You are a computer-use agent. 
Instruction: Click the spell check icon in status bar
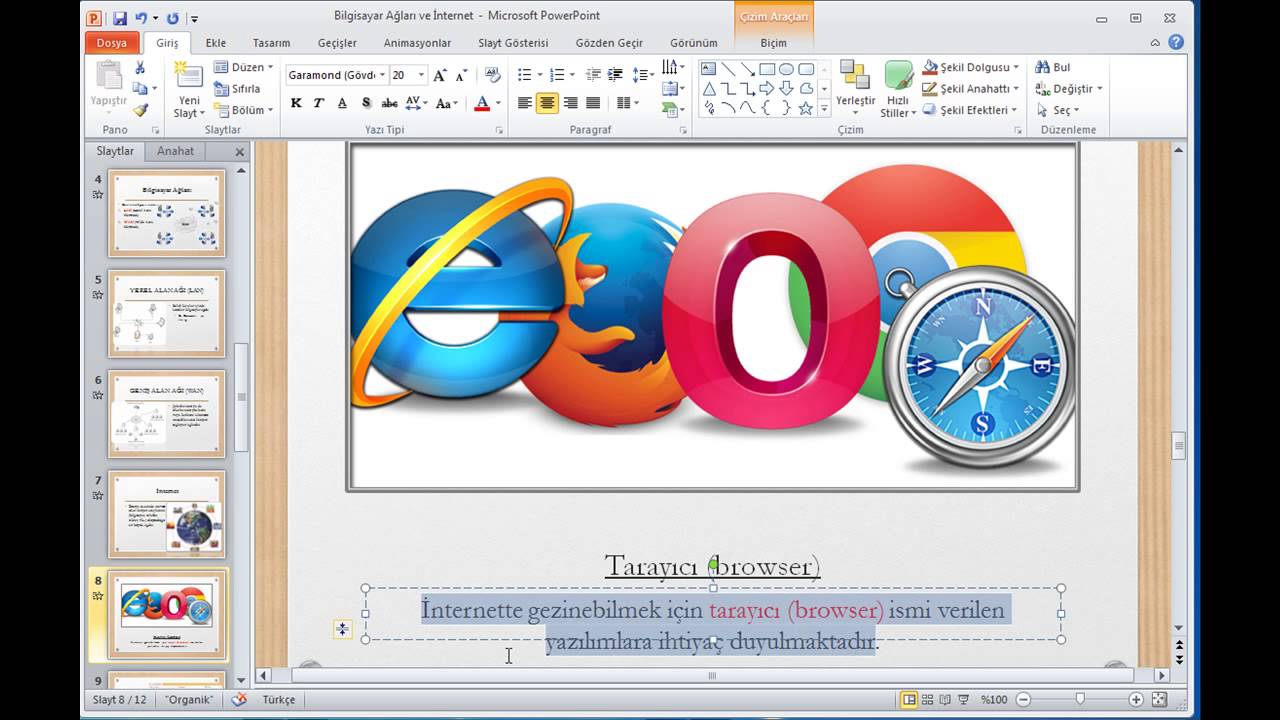tap(239, 700)
